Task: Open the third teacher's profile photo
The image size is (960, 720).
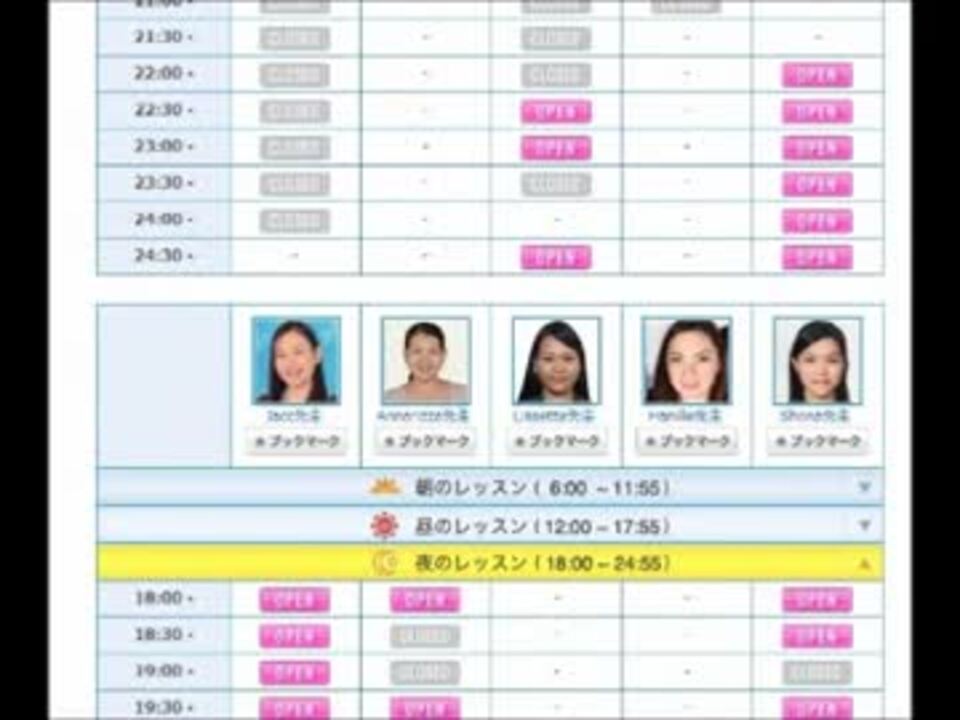Action: pos(557,360)
